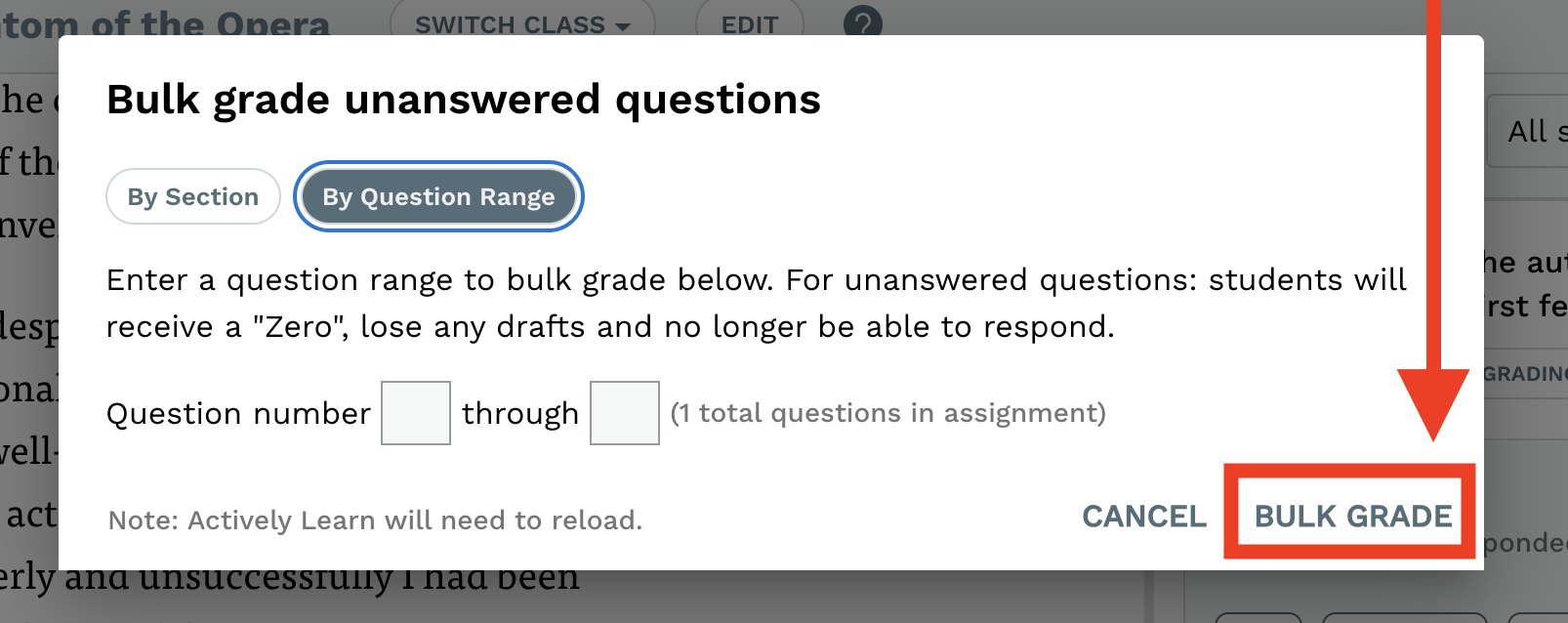Select the By Question Range option
The width and height of the screenshot is (1568, 623).
point(438,196)
